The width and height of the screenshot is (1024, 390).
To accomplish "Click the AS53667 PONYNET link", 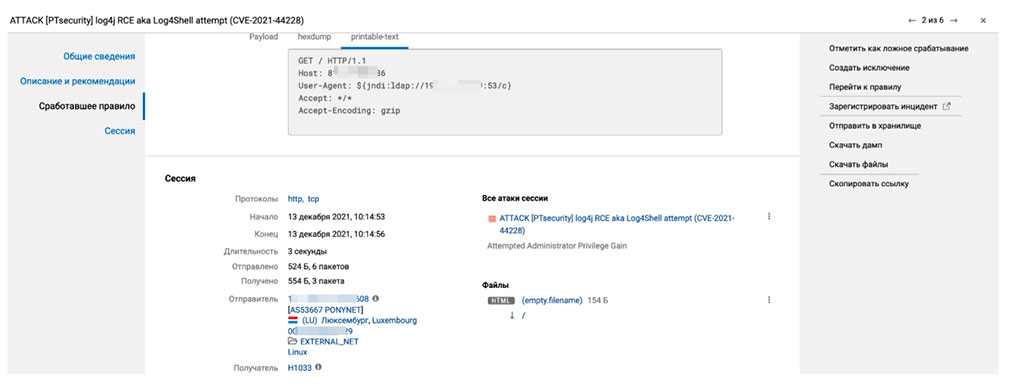I will 325,310.
